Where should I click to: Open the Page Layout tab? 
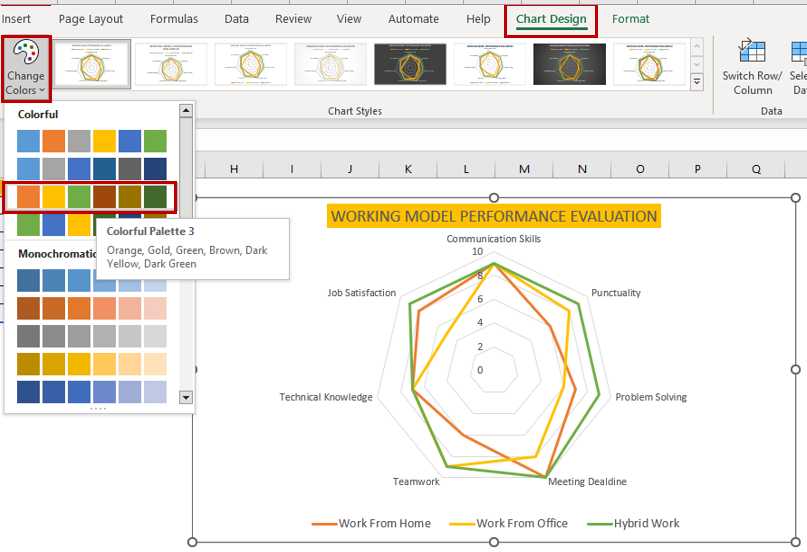pyautogui.click(x=91, y=19)
